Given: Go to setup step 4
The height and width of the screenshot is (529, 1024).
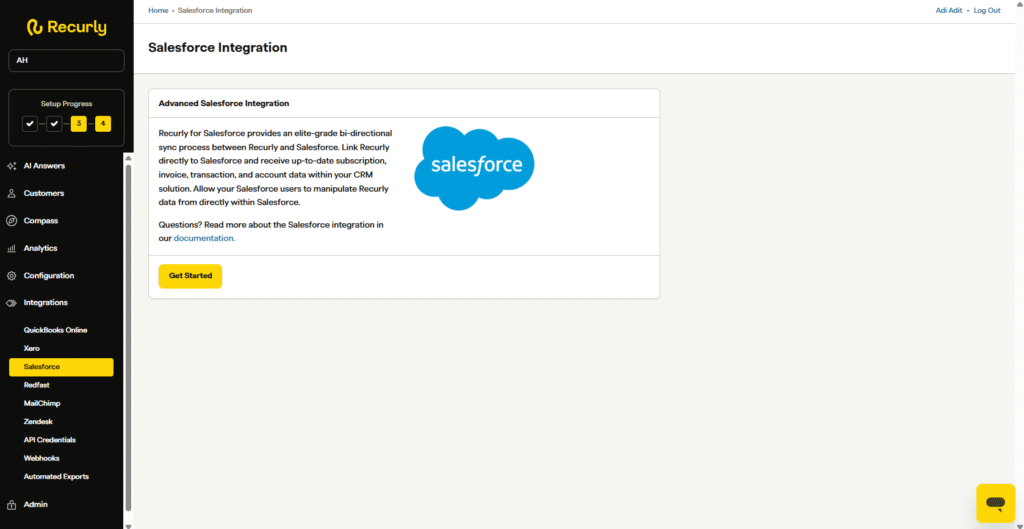Looking at the screenshot, I should pos(103,123).
